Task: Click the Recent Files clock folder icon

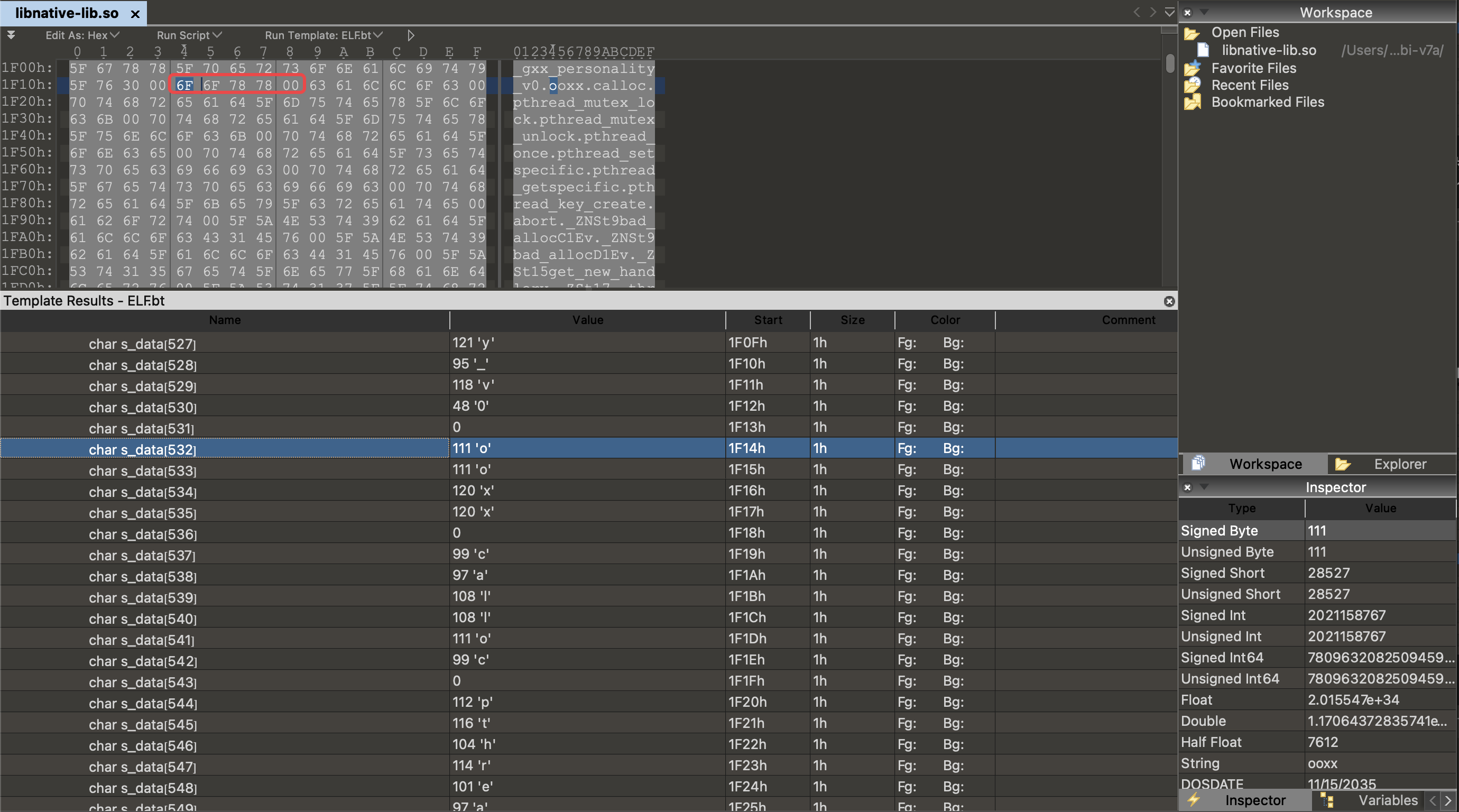Action: click(x=1192, y=86)
